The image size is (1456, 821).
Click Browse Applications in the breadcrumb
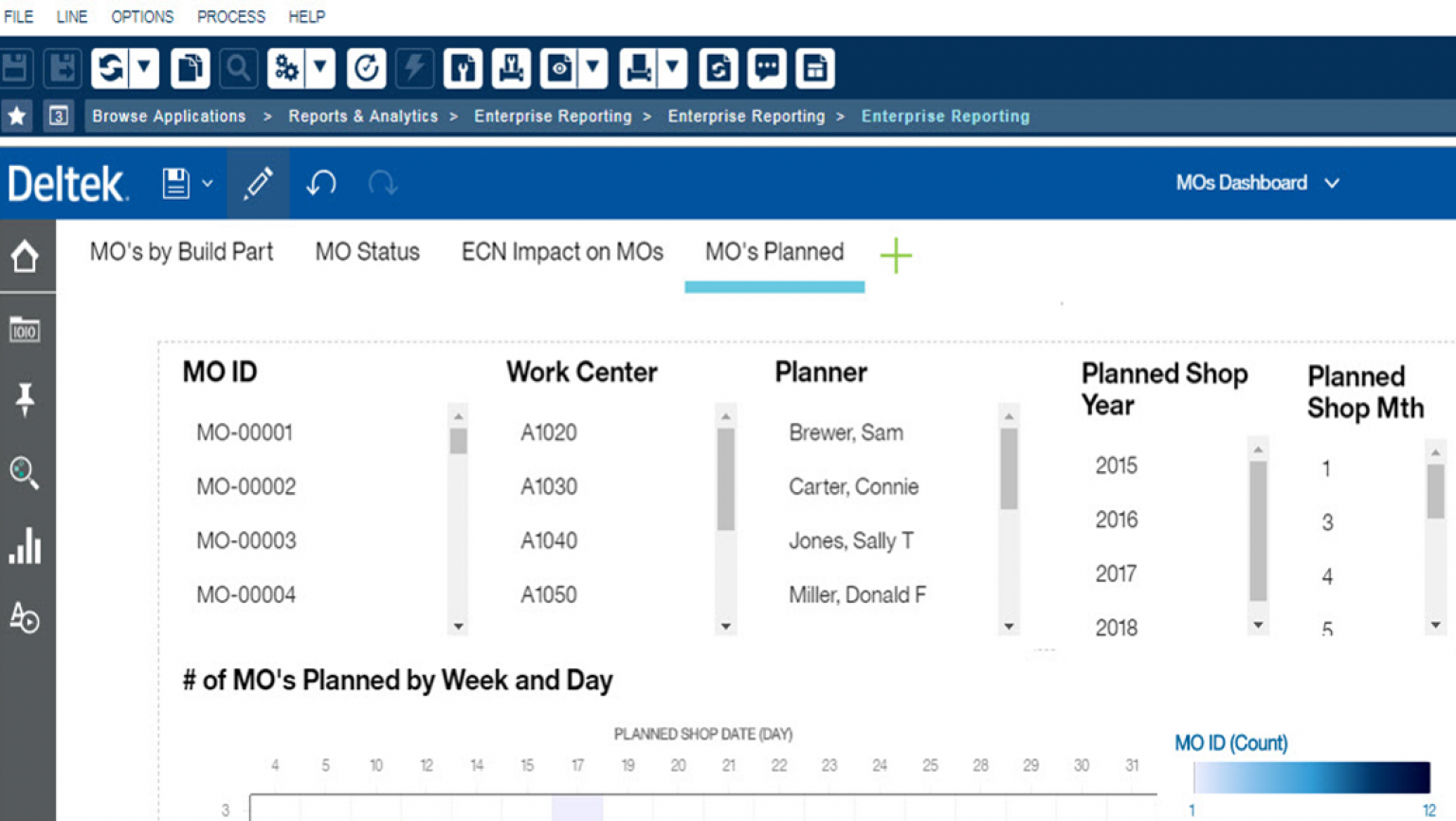168,116
